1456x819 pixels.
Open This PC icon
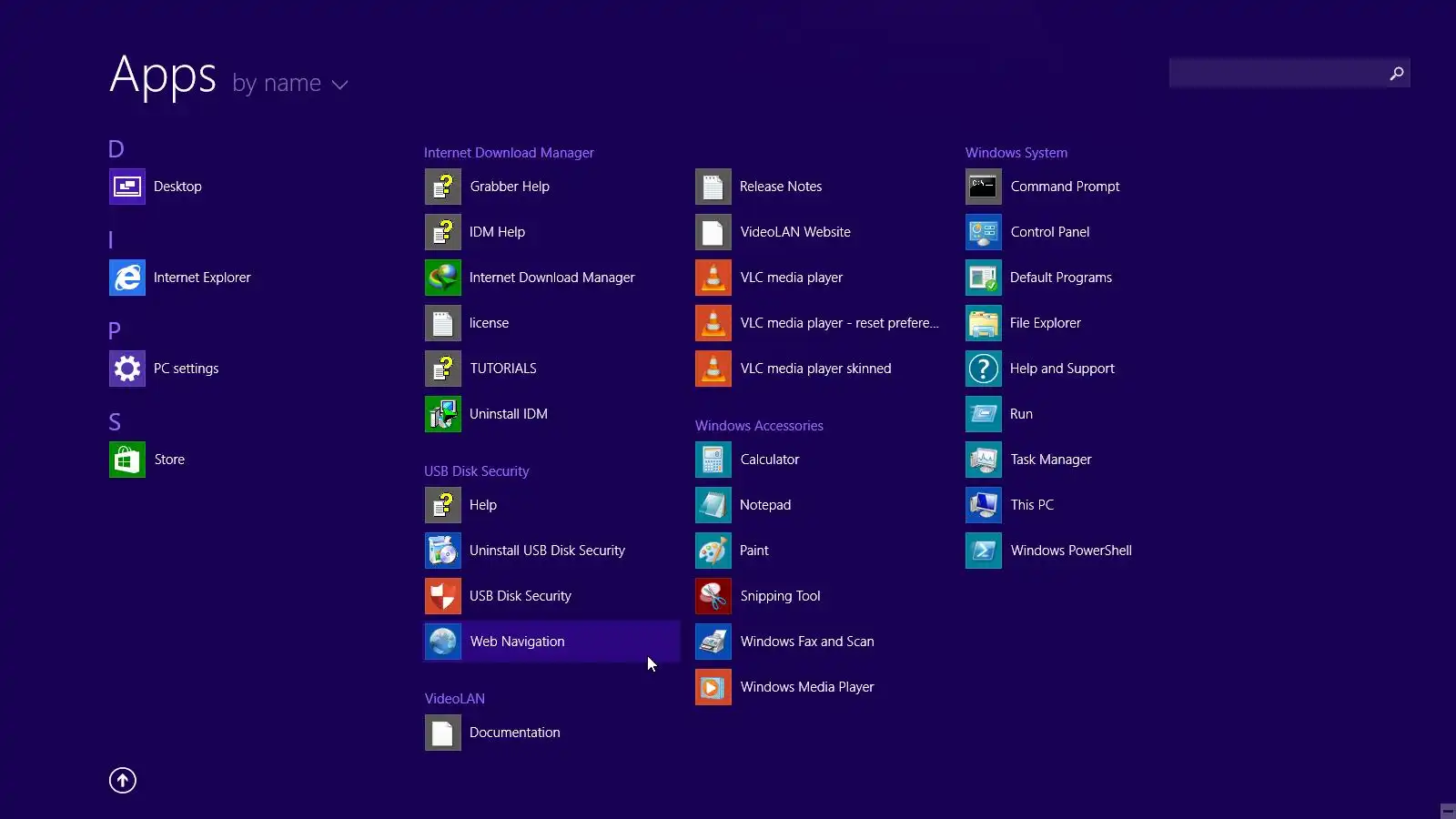(x=984, y=505)
